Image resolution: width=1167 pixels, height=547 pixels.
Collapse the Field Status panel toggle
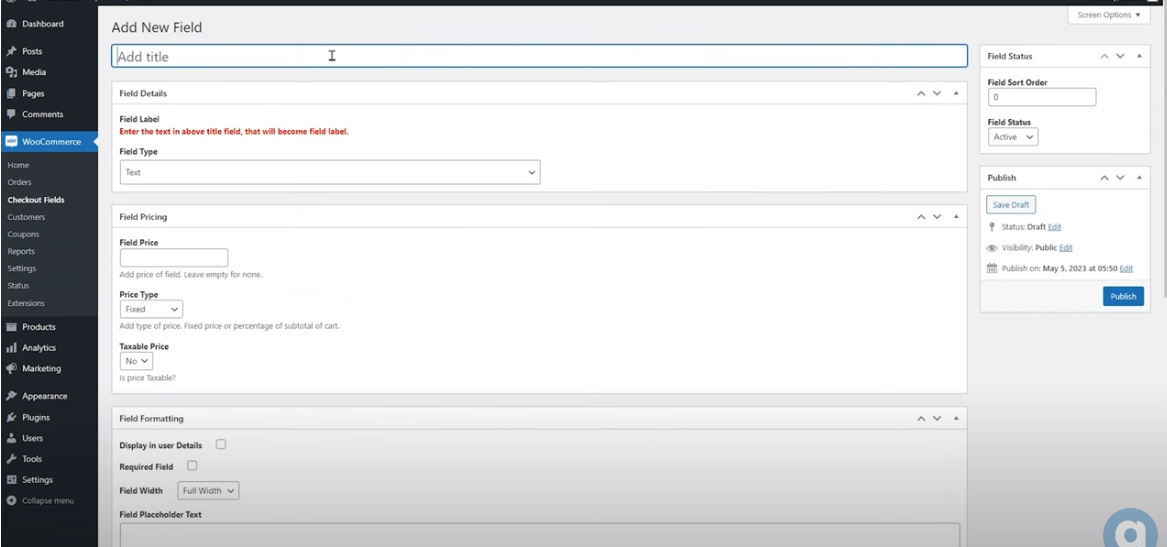[x=1139, y=56]
